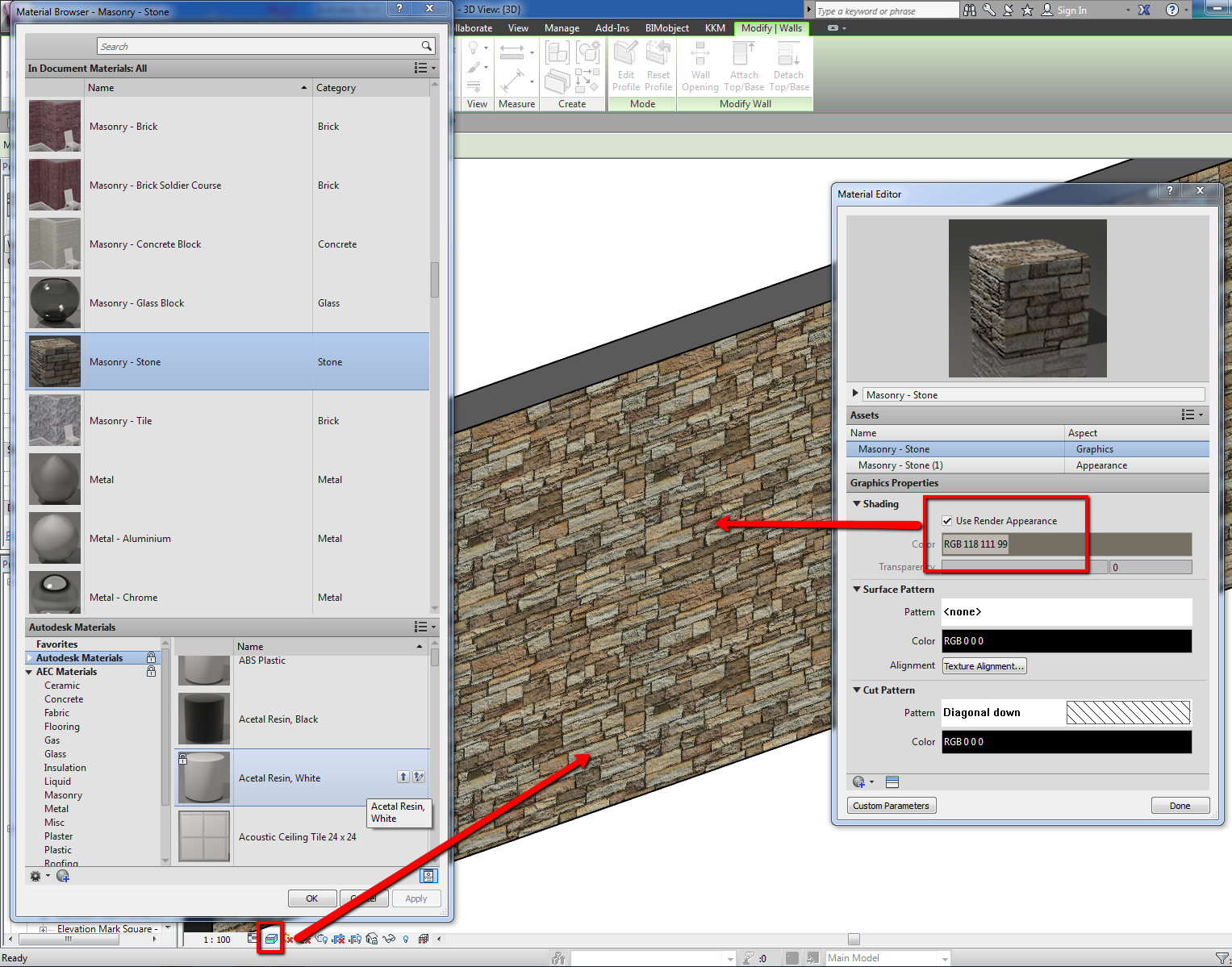
Task: Select the Masonry - Glass Block thumbnail
Action: (55, 302)
